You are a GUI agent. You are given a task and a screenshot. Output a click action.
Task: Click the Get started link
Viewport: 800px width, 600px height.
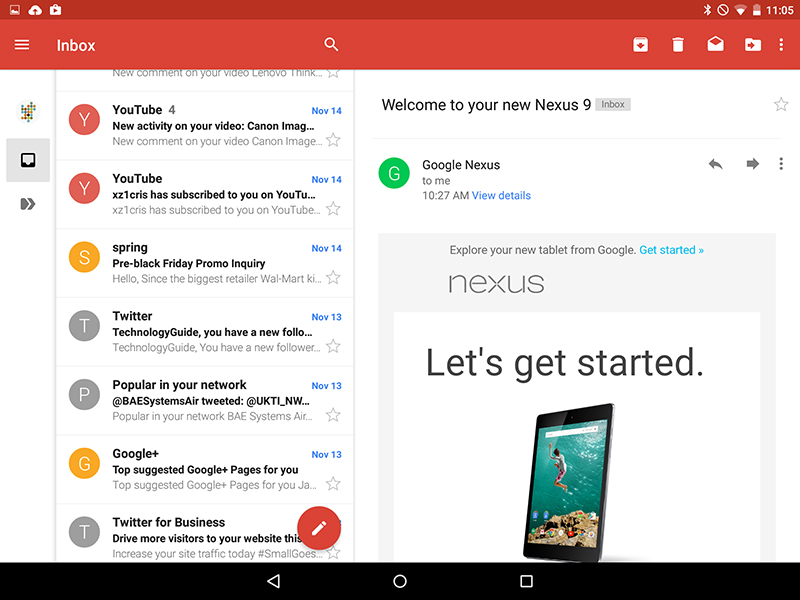[x=671, y=250]
